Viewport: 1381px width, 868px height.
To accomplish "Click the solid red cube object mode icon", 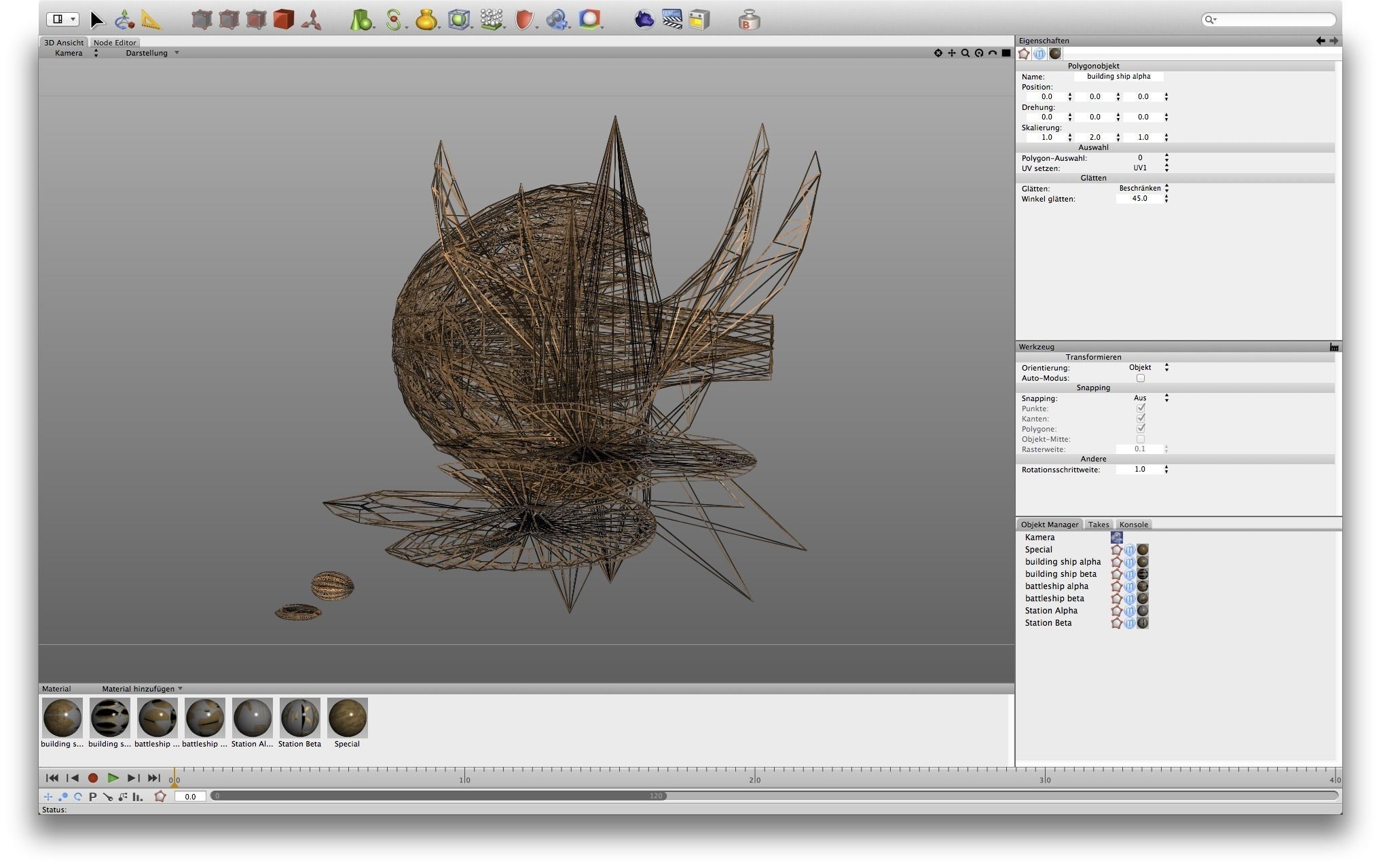I will point(284,20).
